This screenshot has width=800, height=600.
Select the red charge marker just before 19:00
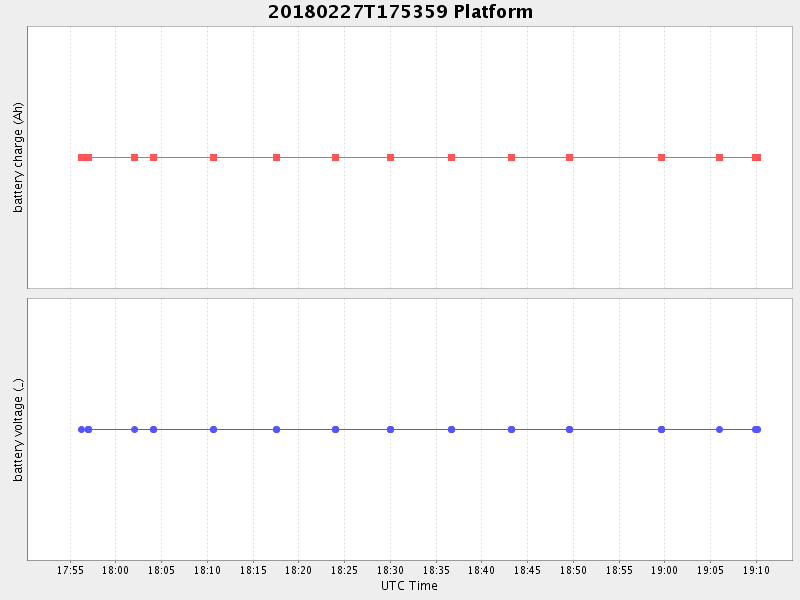point(661,157)
